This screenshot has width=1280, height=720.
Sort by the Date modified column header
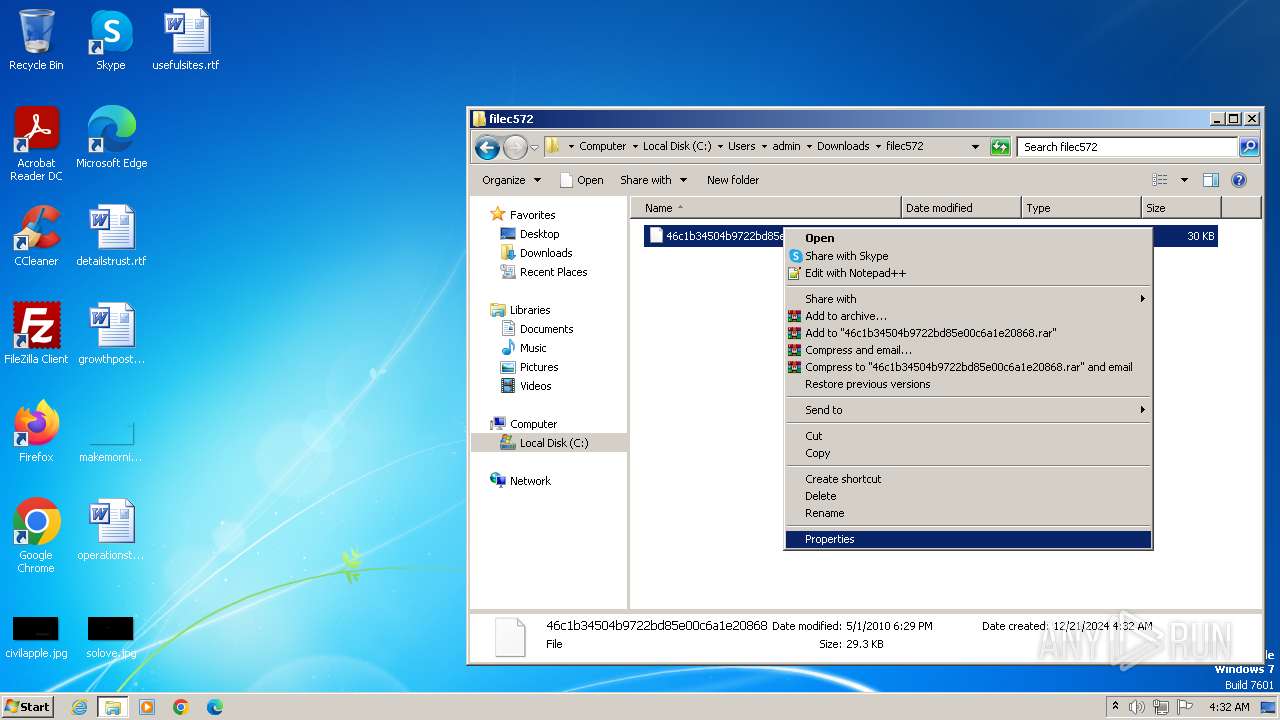[x=961, y=208]
